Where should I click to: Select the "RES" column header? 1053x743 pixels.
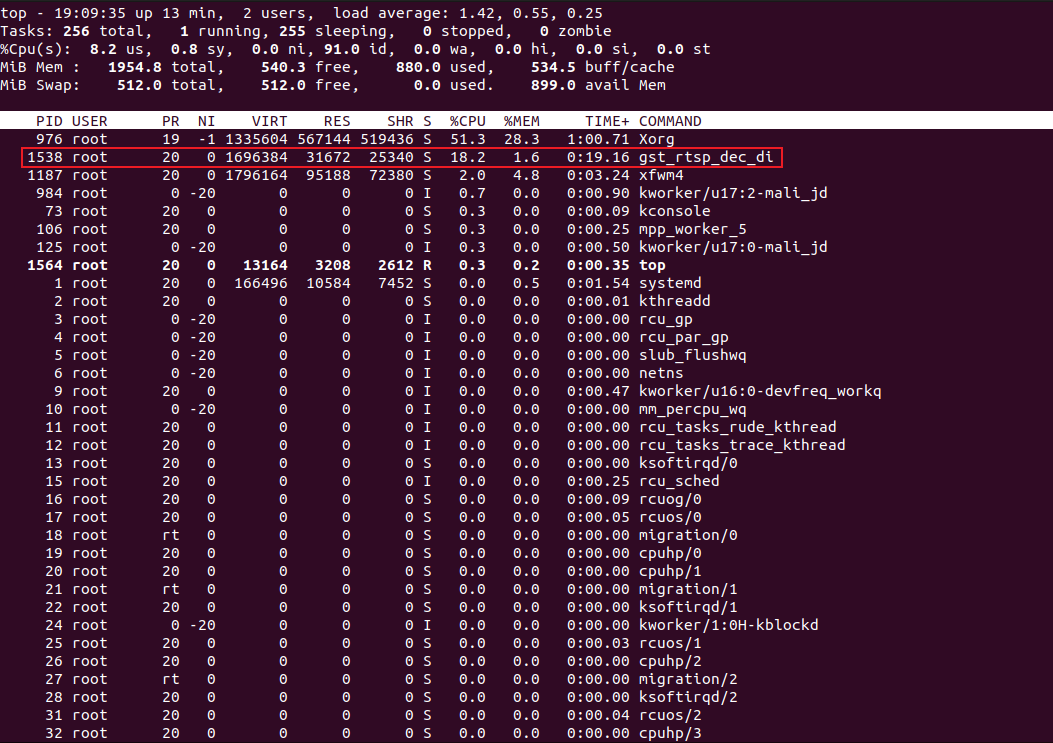click(336, 121)
